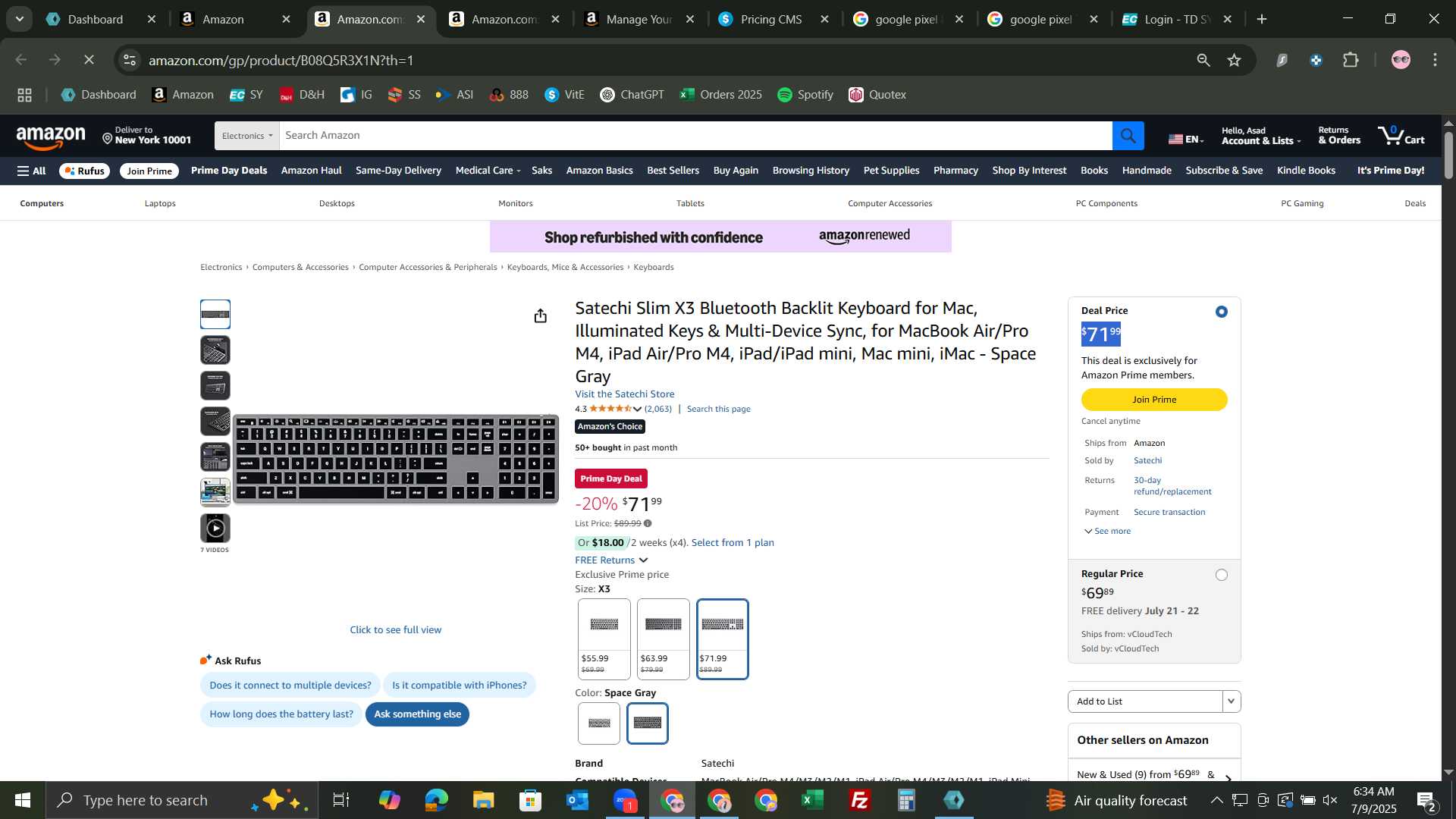Open FileZilla from the taskbar
This screenshot has width=1456, height=819.
coord(859,800)
